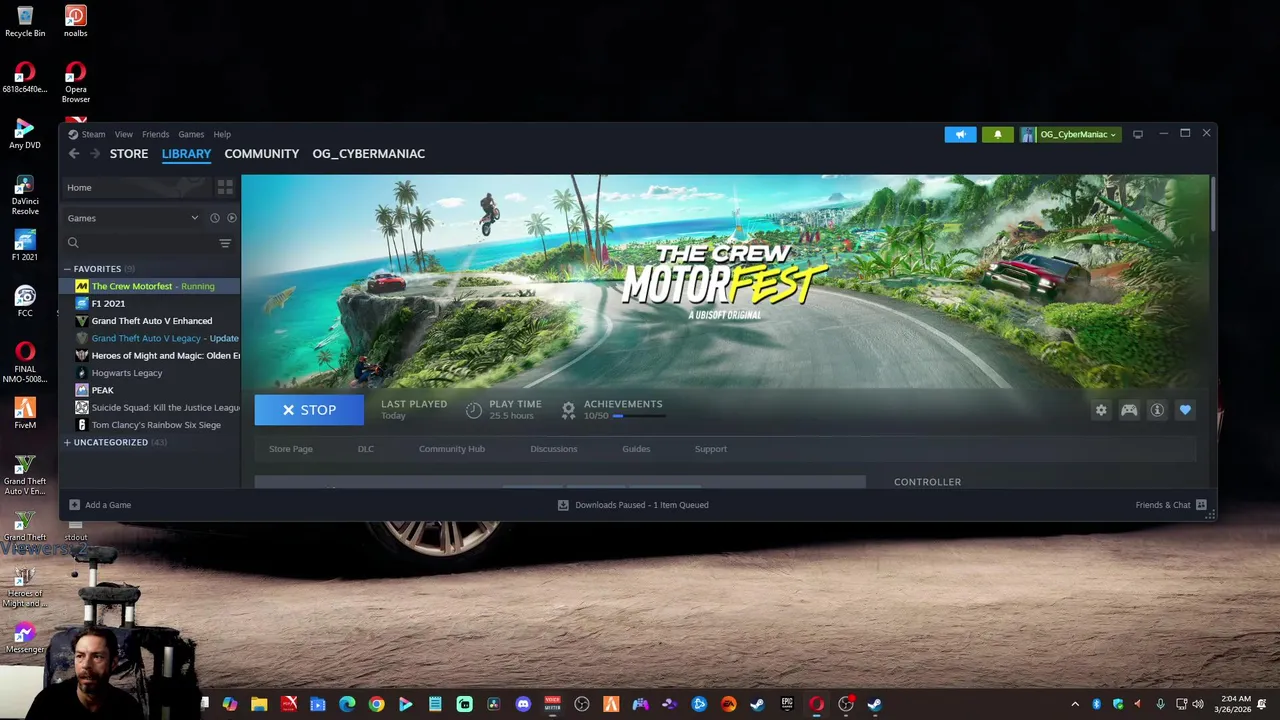Open Opera Browser desktop shortcut
The width and height of the screenshot is (1280, 720).
[75, 82]
